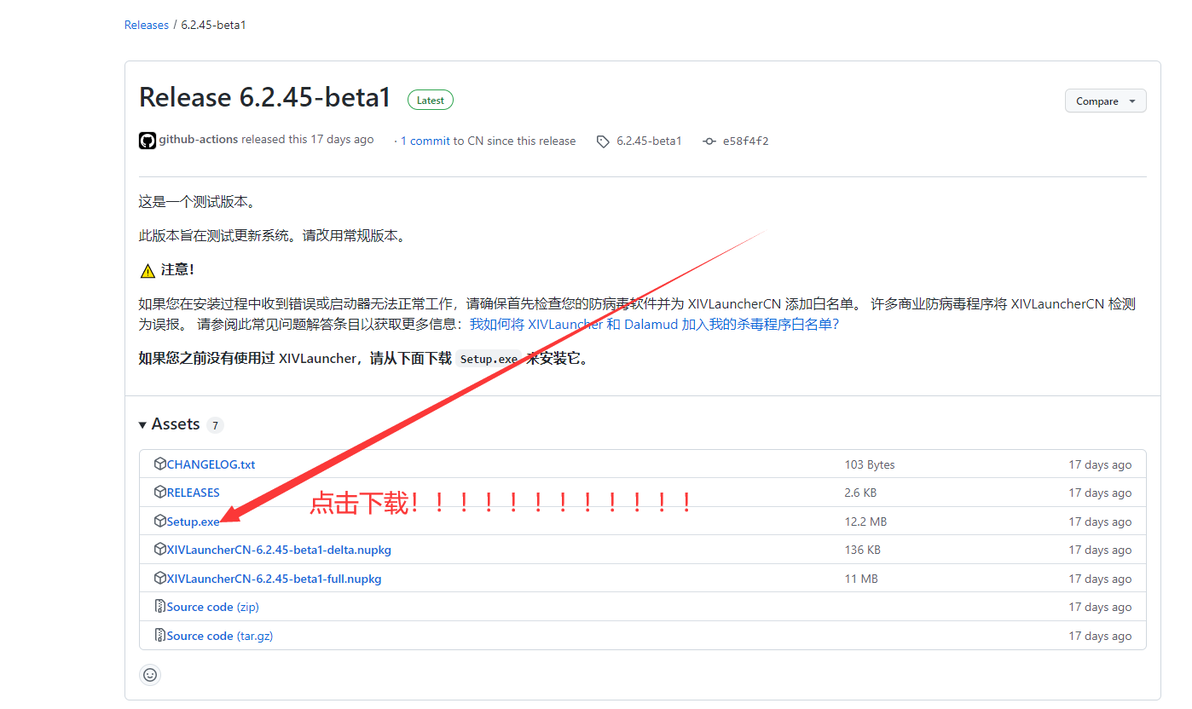Click the file icon beside Source code (tar.gz)

coord(160,635)
